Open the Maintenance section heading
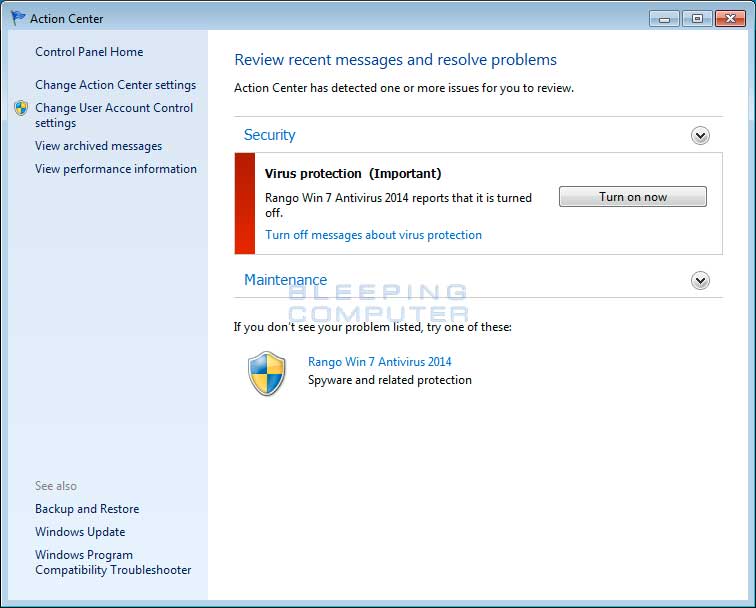 tap(285, 280)
